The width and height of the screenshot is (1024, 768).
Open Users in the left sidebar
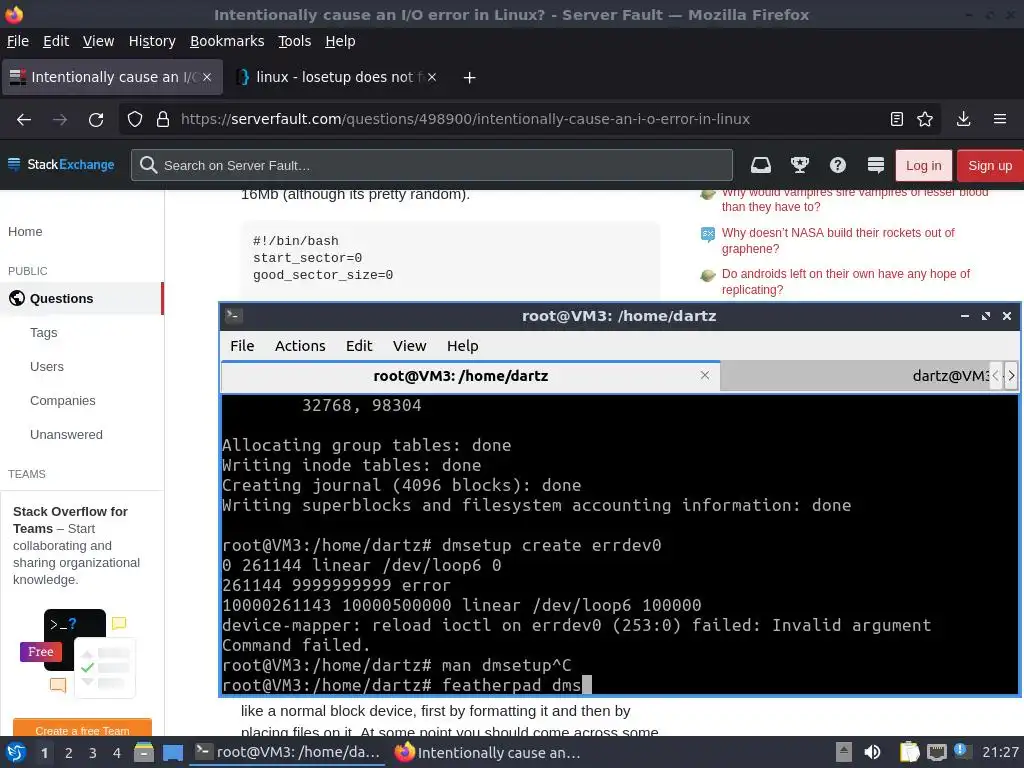46,366
